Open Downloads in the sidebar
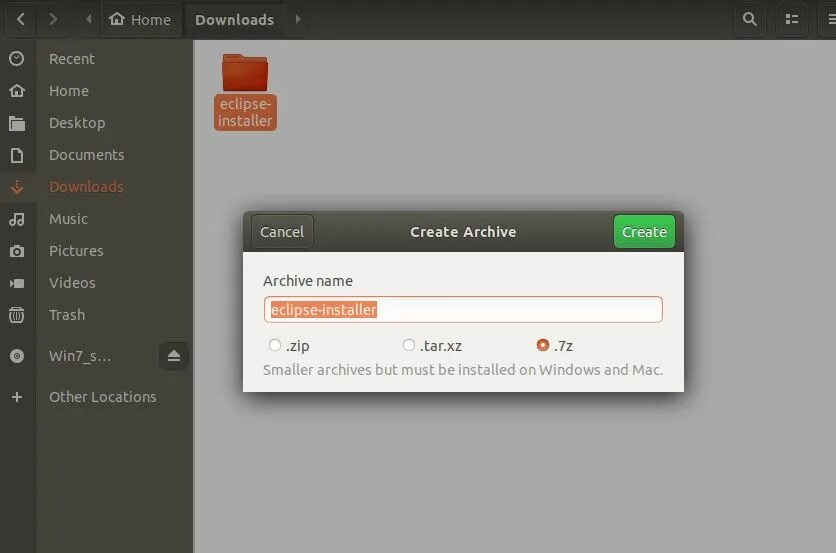Viewport: 836px width, 553px height. [86, 187]
